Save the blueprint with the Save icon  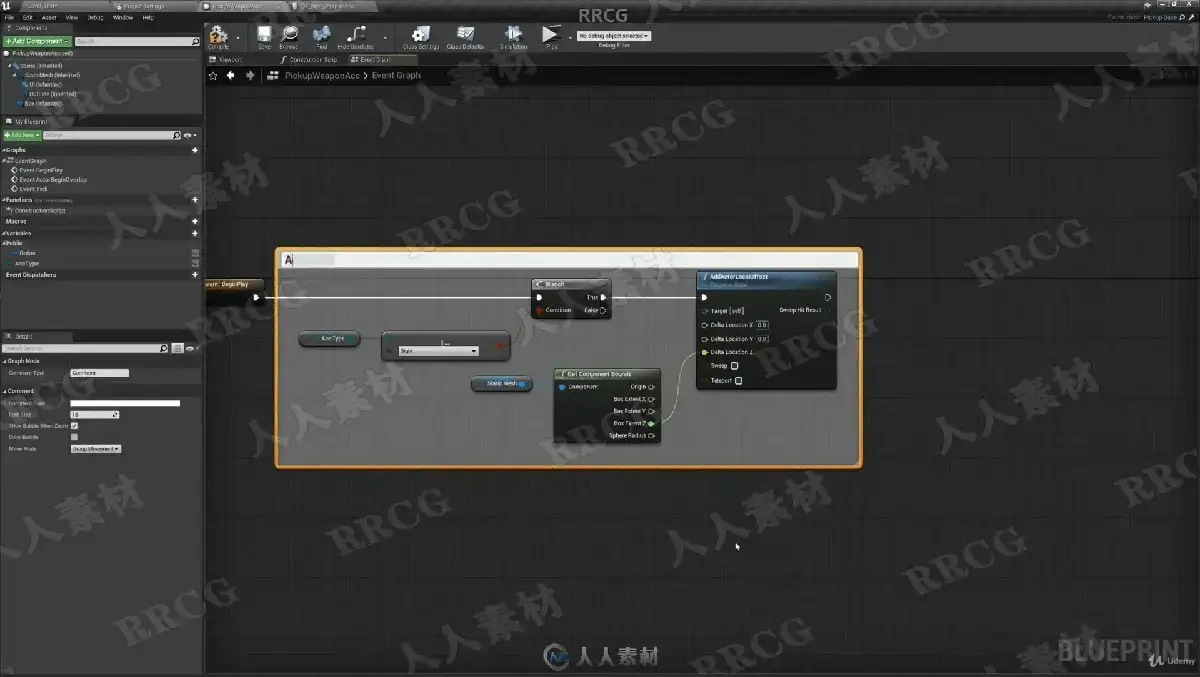click(264, 37)
